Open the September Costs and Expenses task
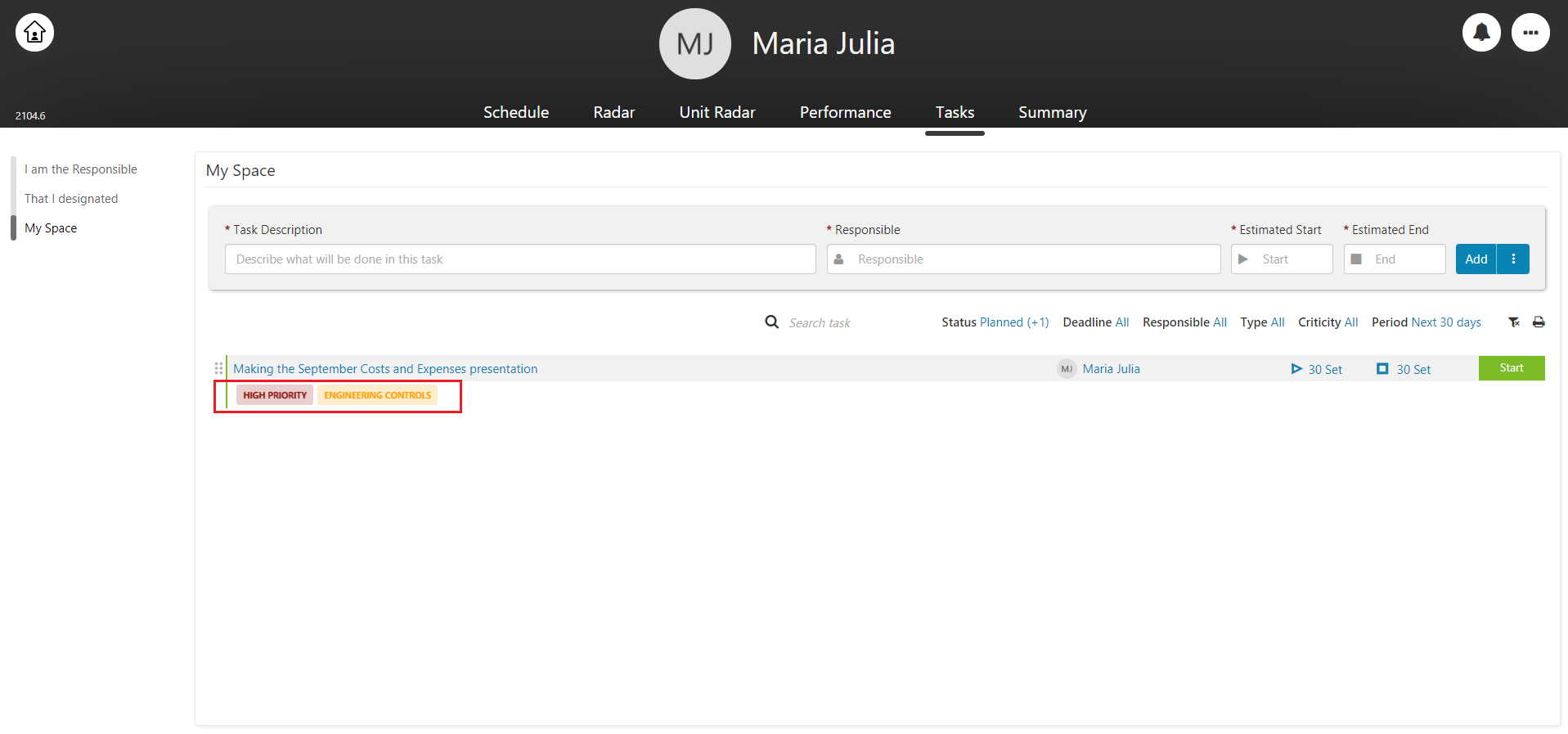 pyautogui.click(x=385, y=369)
